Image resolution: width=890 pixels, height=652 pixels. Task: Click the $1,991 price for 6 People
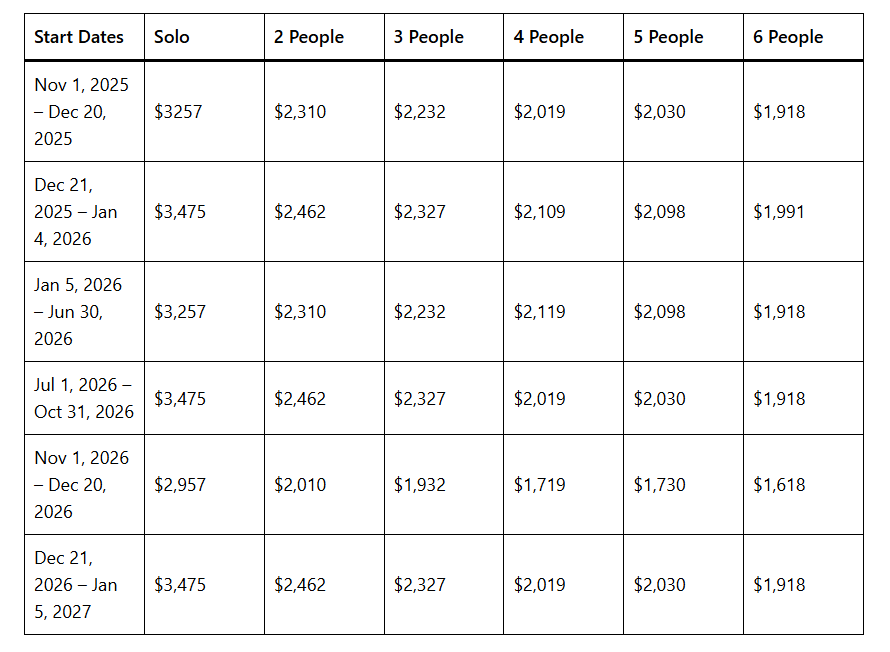[779, 212]
